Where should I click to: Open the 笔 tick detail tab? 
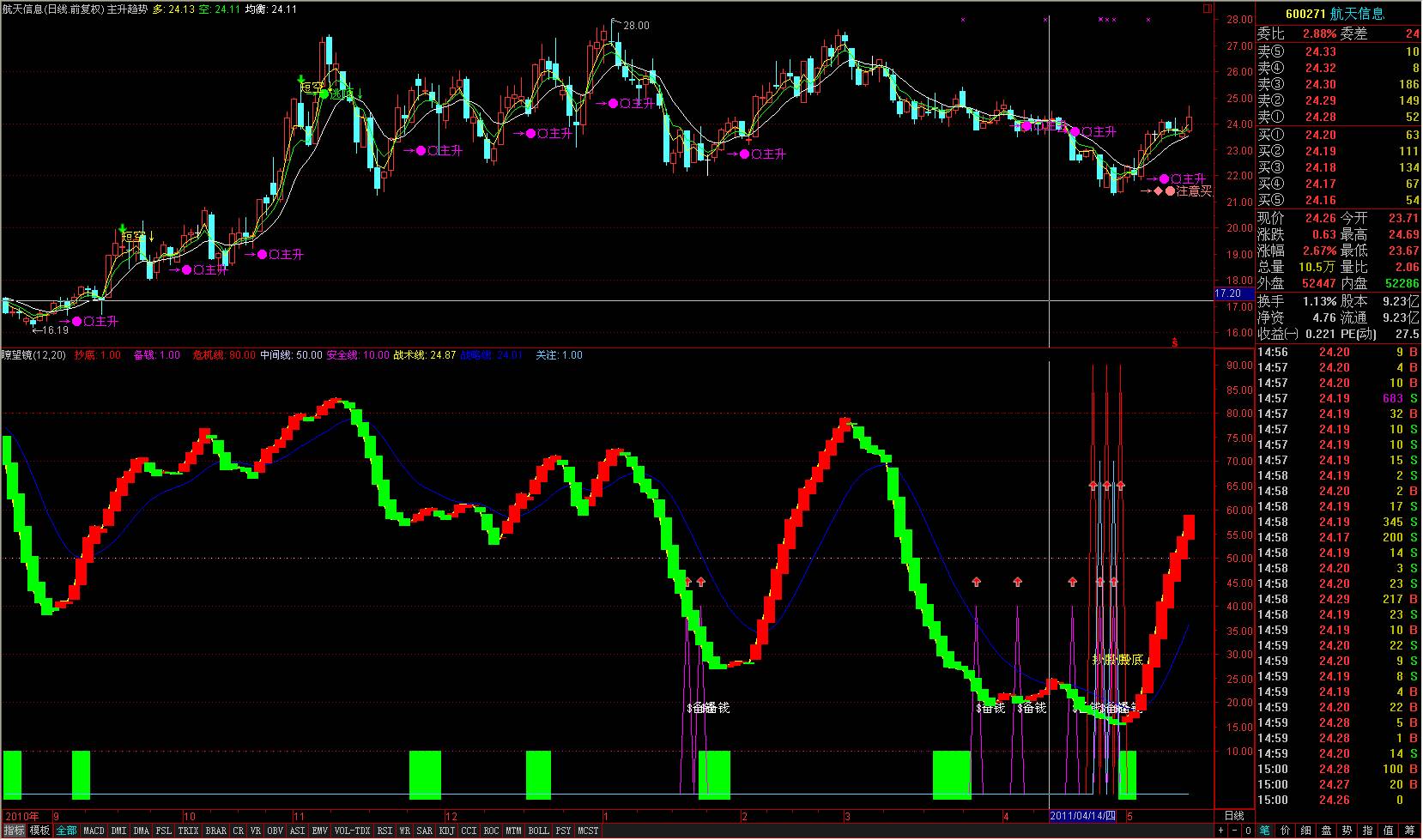(1265, 831)
